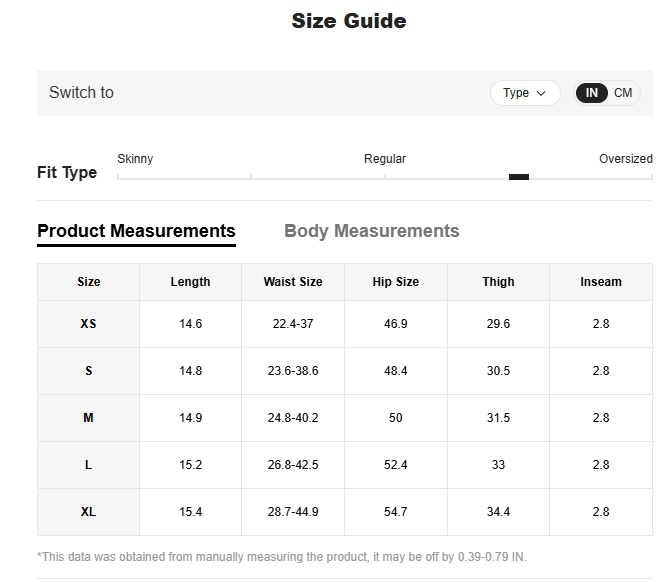Click the Length column header
This screenshot has width=669, height=582.
(190, 282)
